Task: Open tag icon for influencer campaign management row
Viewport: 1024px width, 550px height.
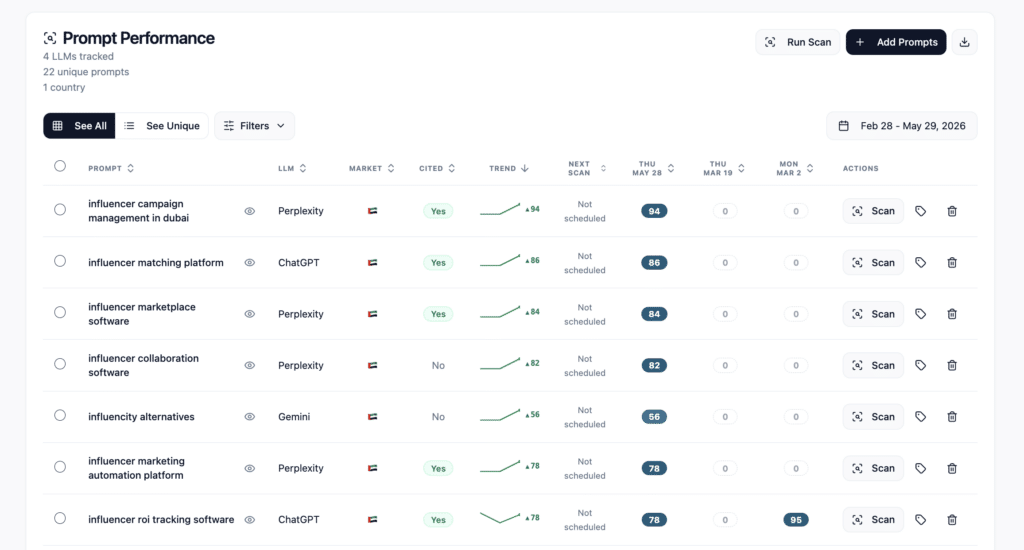Action: tap(920, 211)
